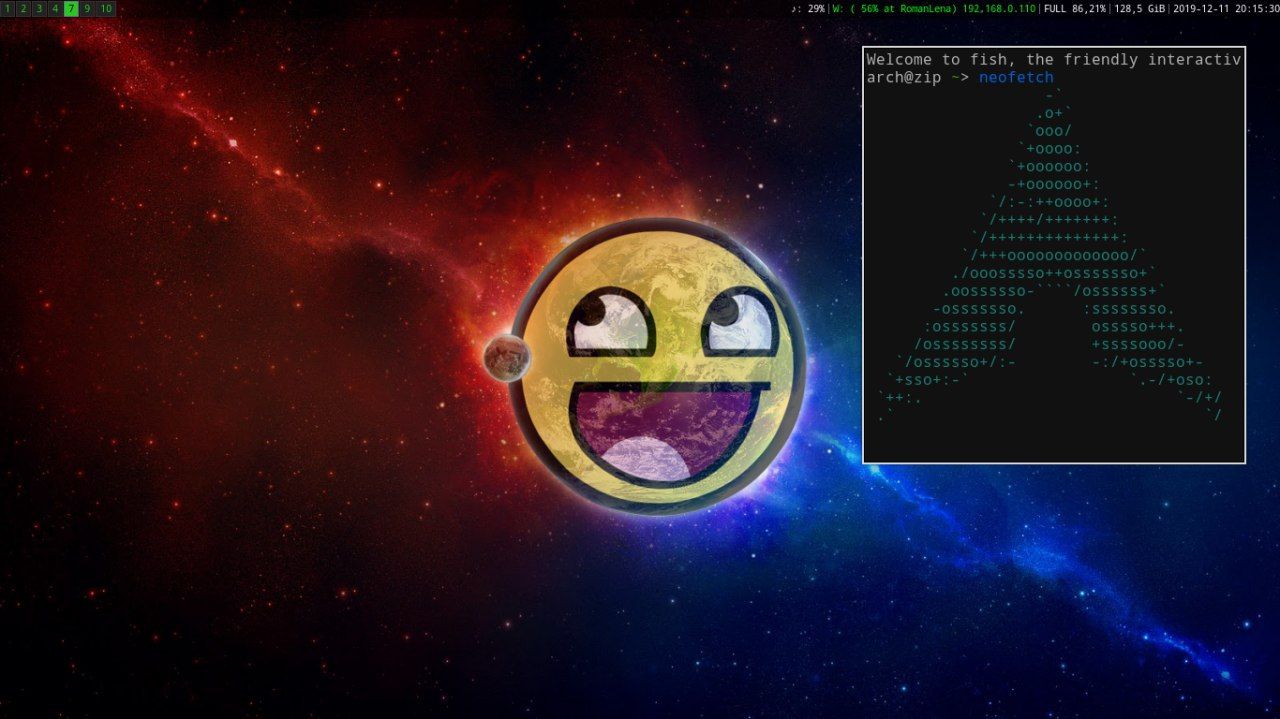Click the IP address 192.168.0.110

tap(999, 8)
